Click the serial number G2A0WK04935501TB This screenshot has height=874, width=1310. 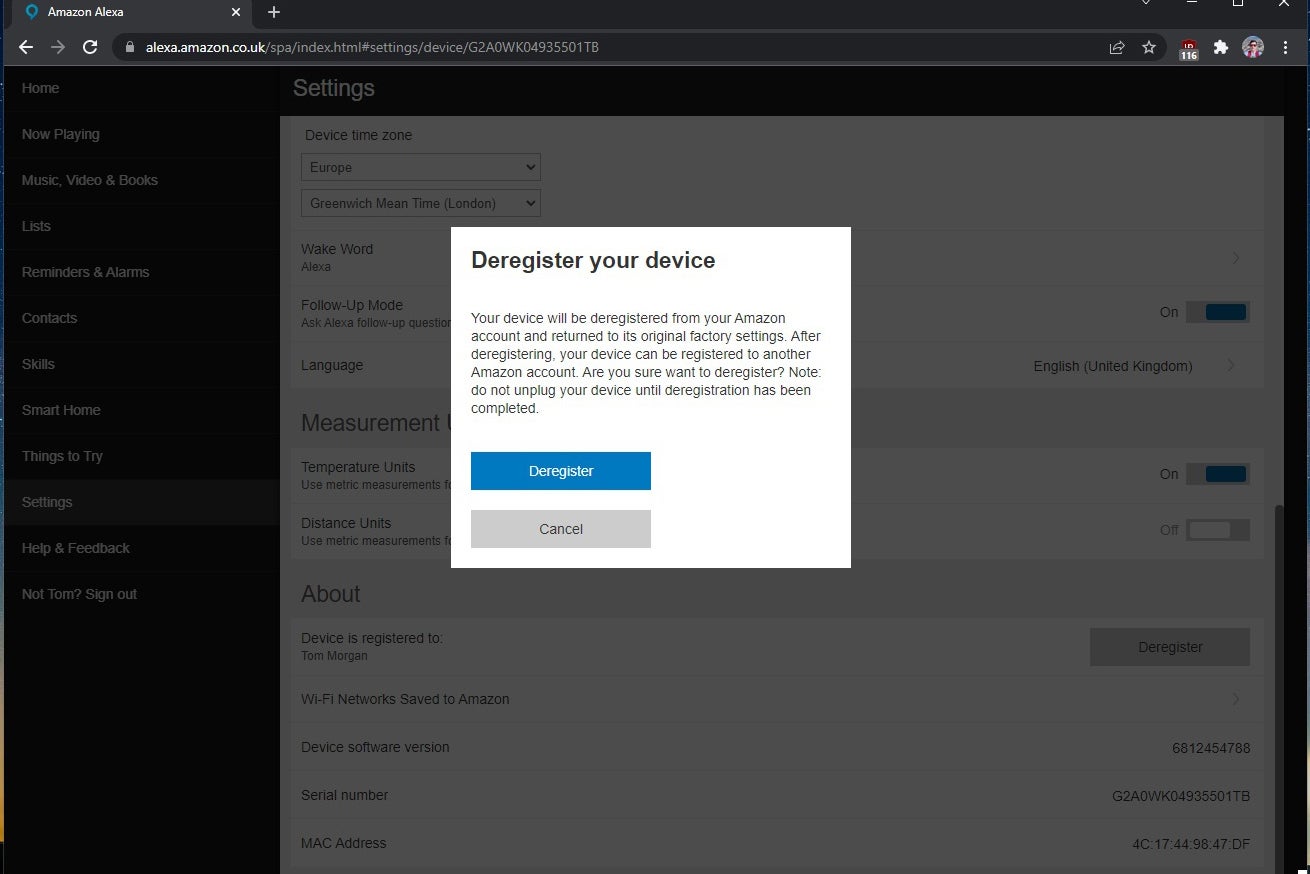click(x=1181, y=796)
